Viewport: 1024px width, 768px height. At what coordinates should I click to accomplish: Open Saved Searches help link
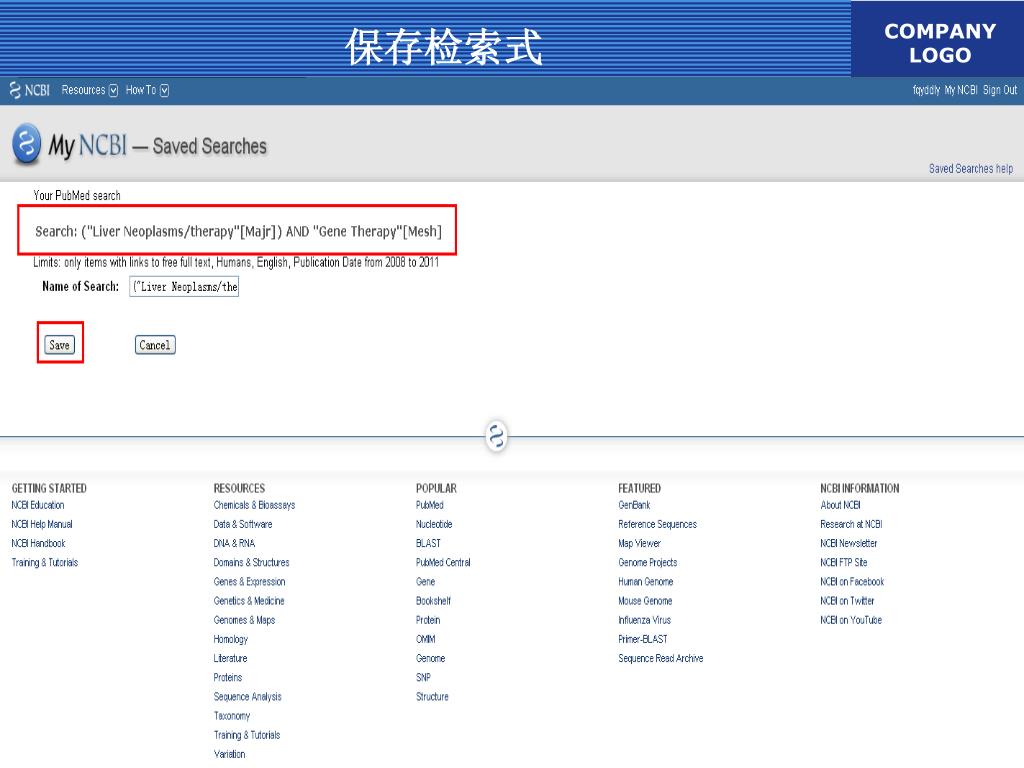tap(970, 168)
